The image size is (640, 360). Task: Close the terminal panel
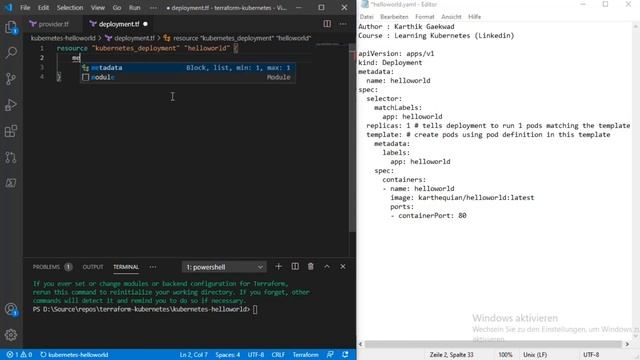point(343,267)
